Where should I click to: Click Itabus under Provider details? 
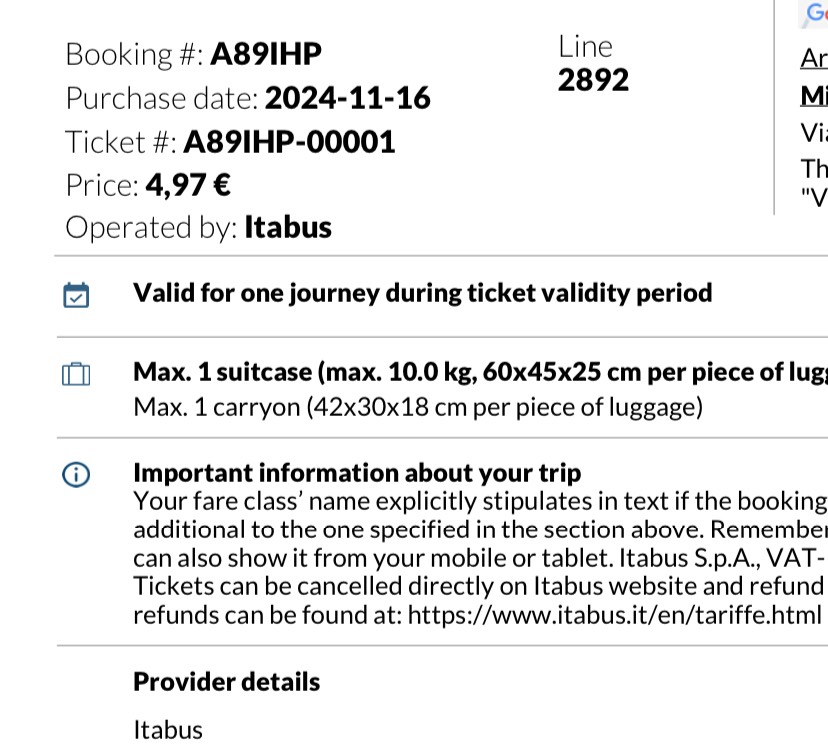click(168, 730)
